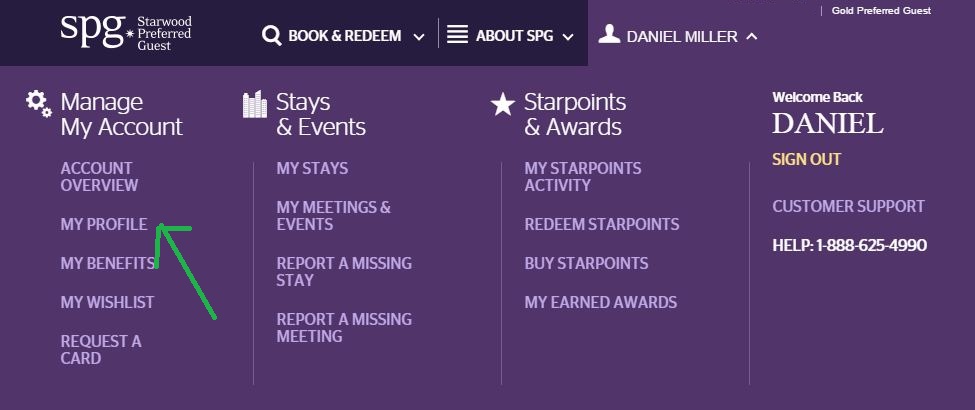975x410 pixels.
Task: Click the Manage My Account gears icon
Action: point(39,103)
